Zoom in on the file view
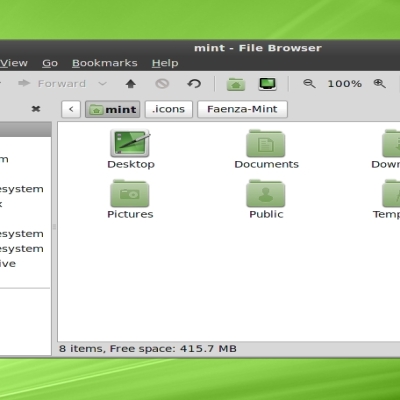This screenshot has width=400, height=400. [x=380, y=84]
